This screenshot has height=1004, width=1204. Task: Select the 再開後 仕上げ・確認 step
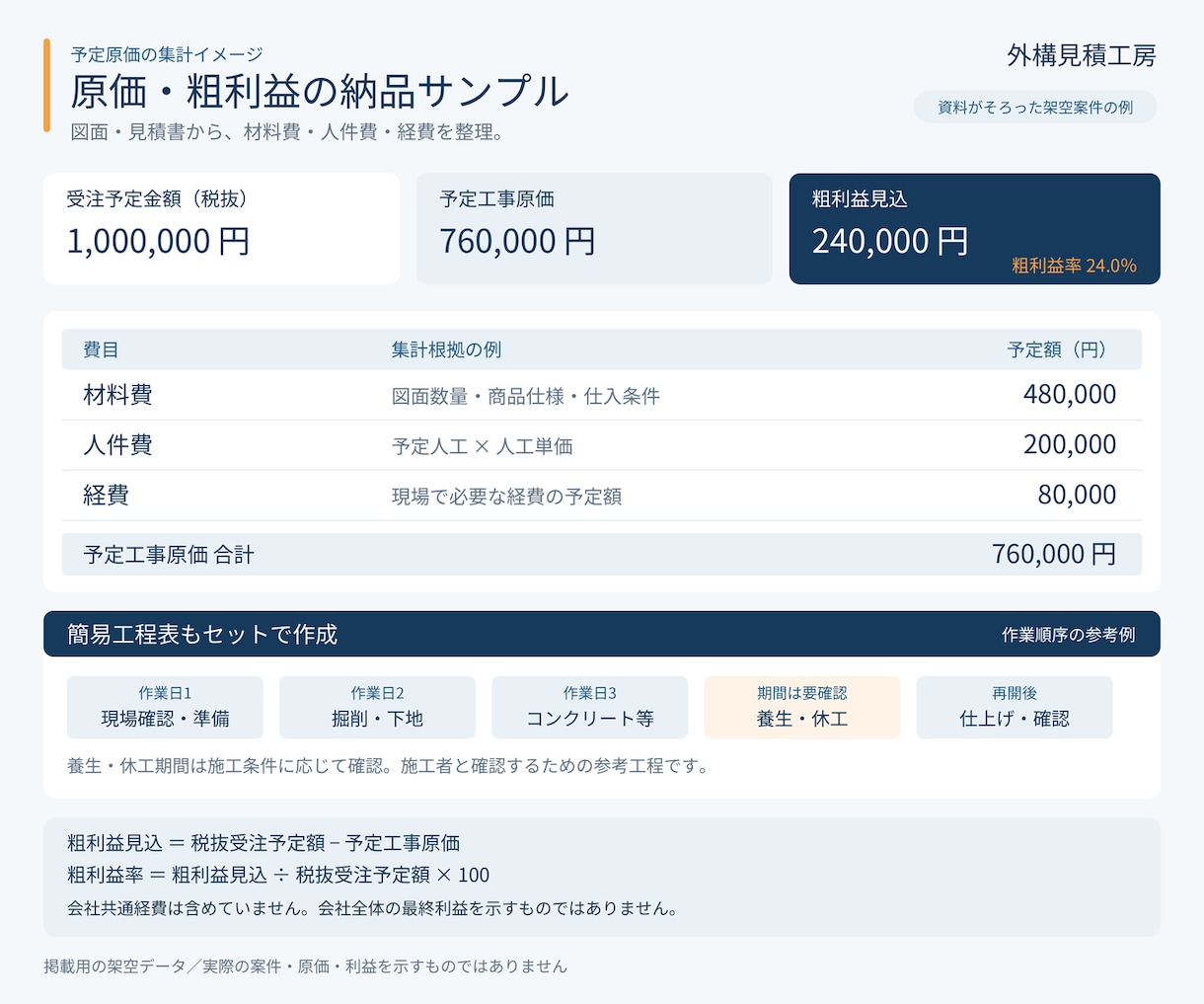[x=1015, y=707]
